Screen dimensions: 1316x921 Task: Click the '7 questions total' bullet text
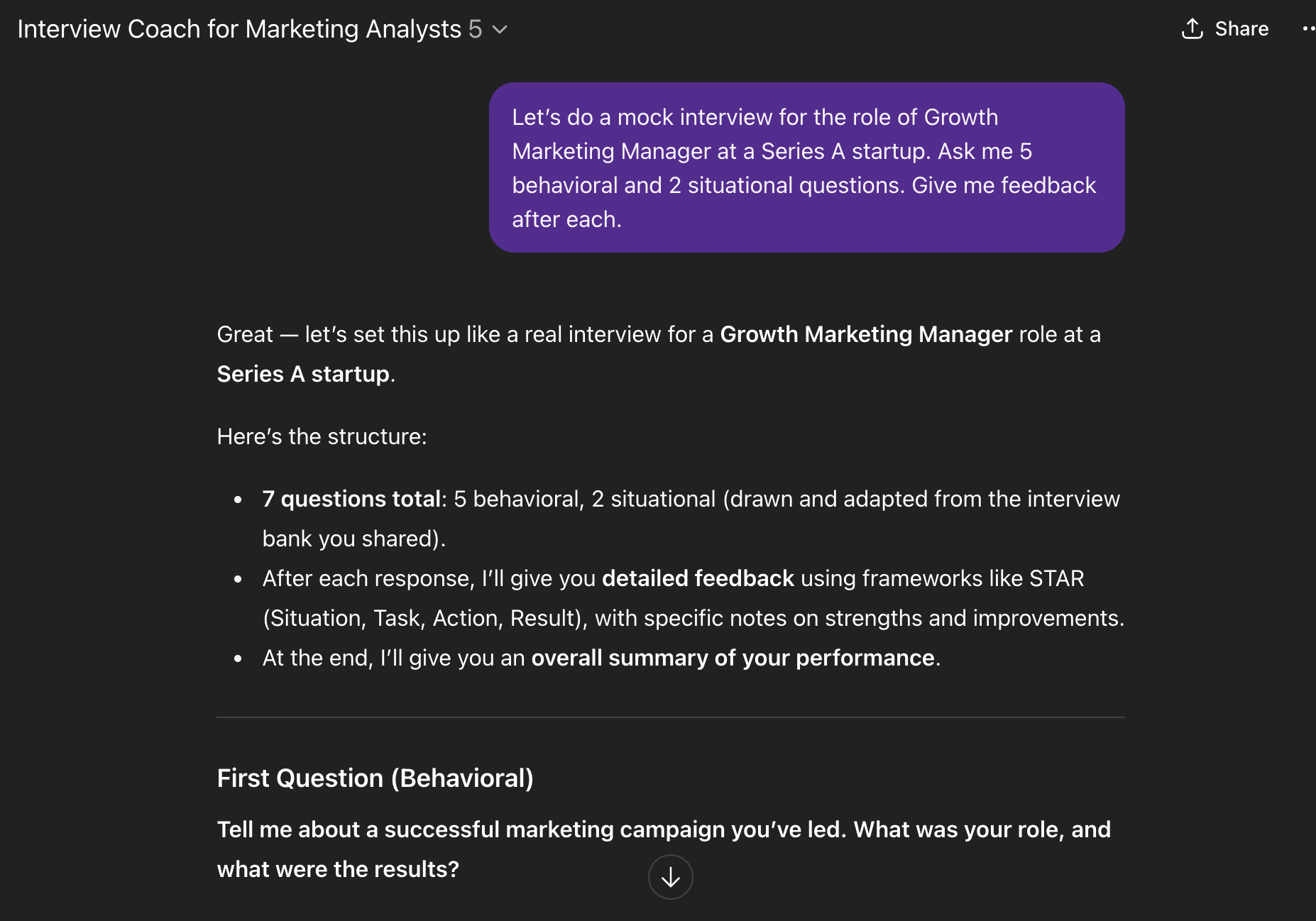[x=352, y=499]
